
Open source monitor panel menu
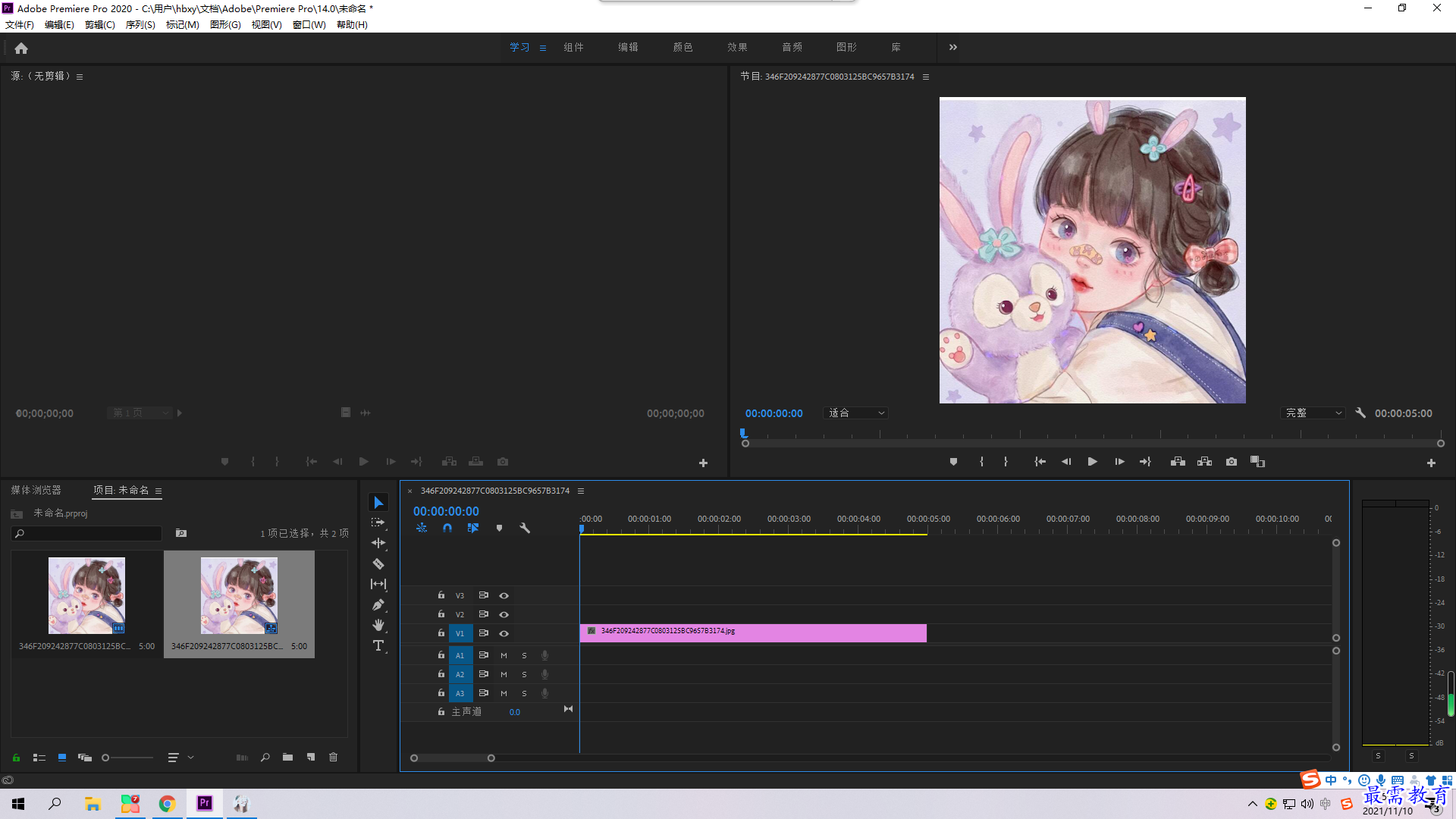(x=80, y=77)
